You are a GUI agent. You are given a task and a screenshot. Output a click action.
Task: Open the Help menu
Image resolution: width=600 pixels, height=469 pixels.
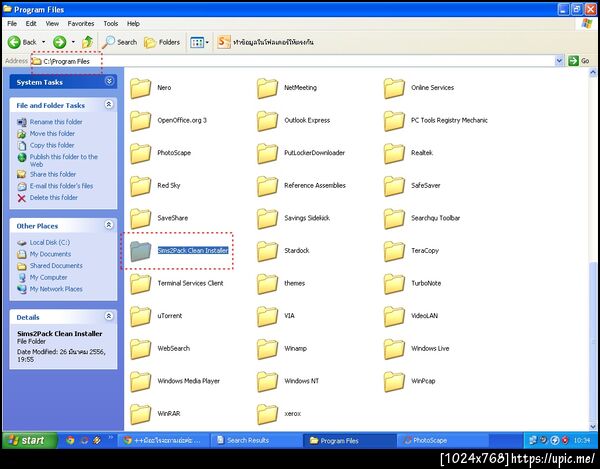point(133,24)
